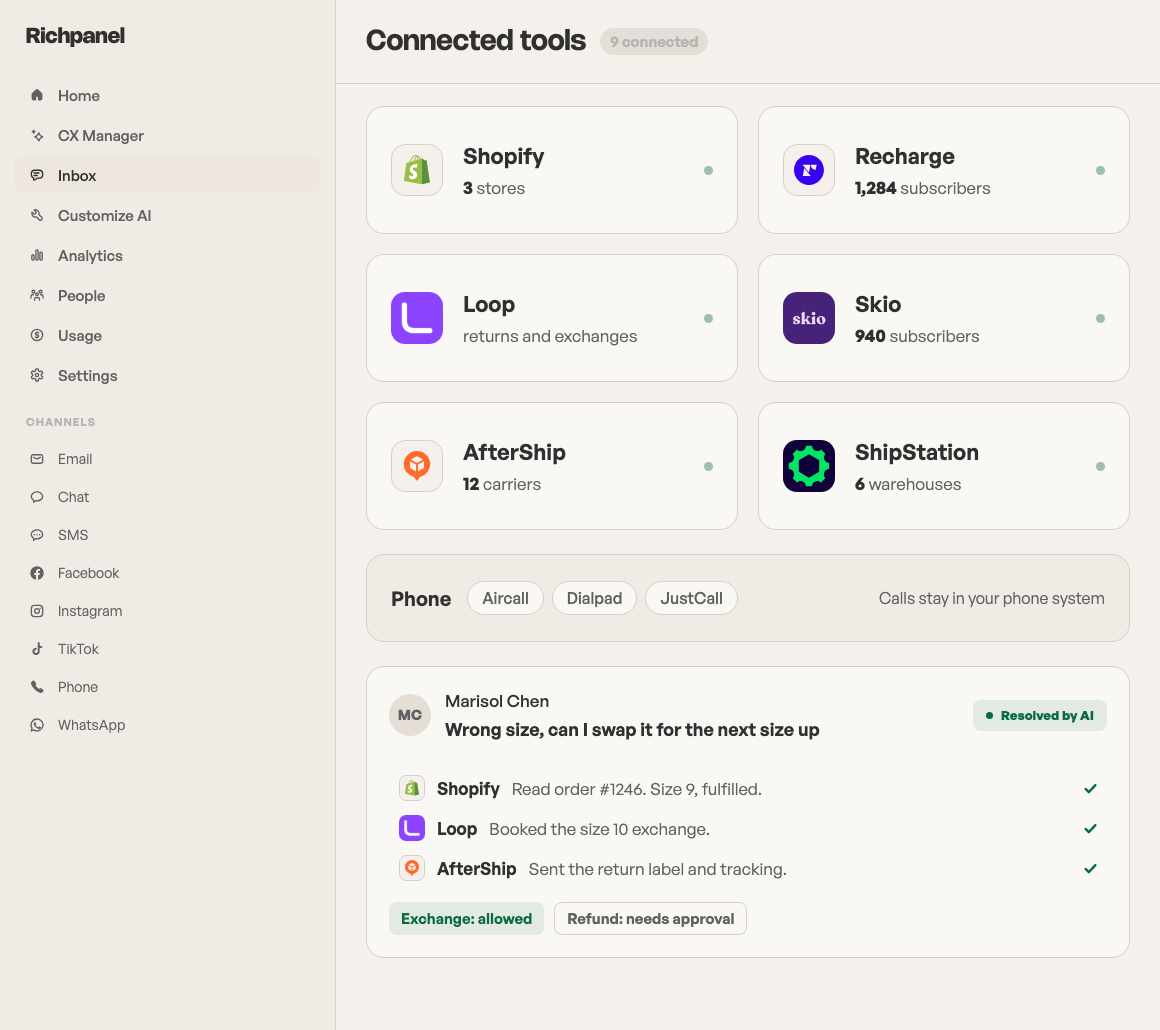Click the Customize AI wrench icon

click(37, 215)
